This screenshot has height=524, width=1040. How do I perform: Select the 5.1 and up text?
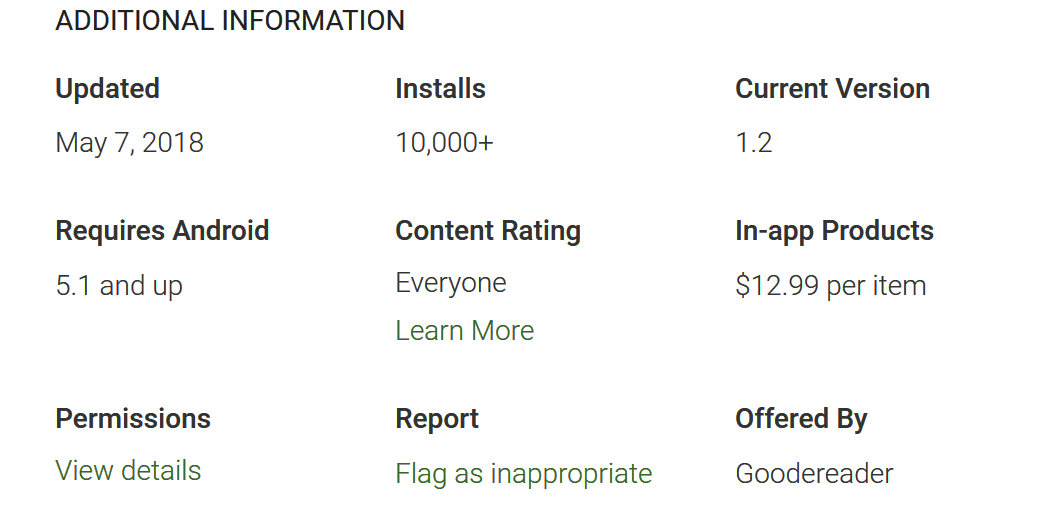click(119, 286)
